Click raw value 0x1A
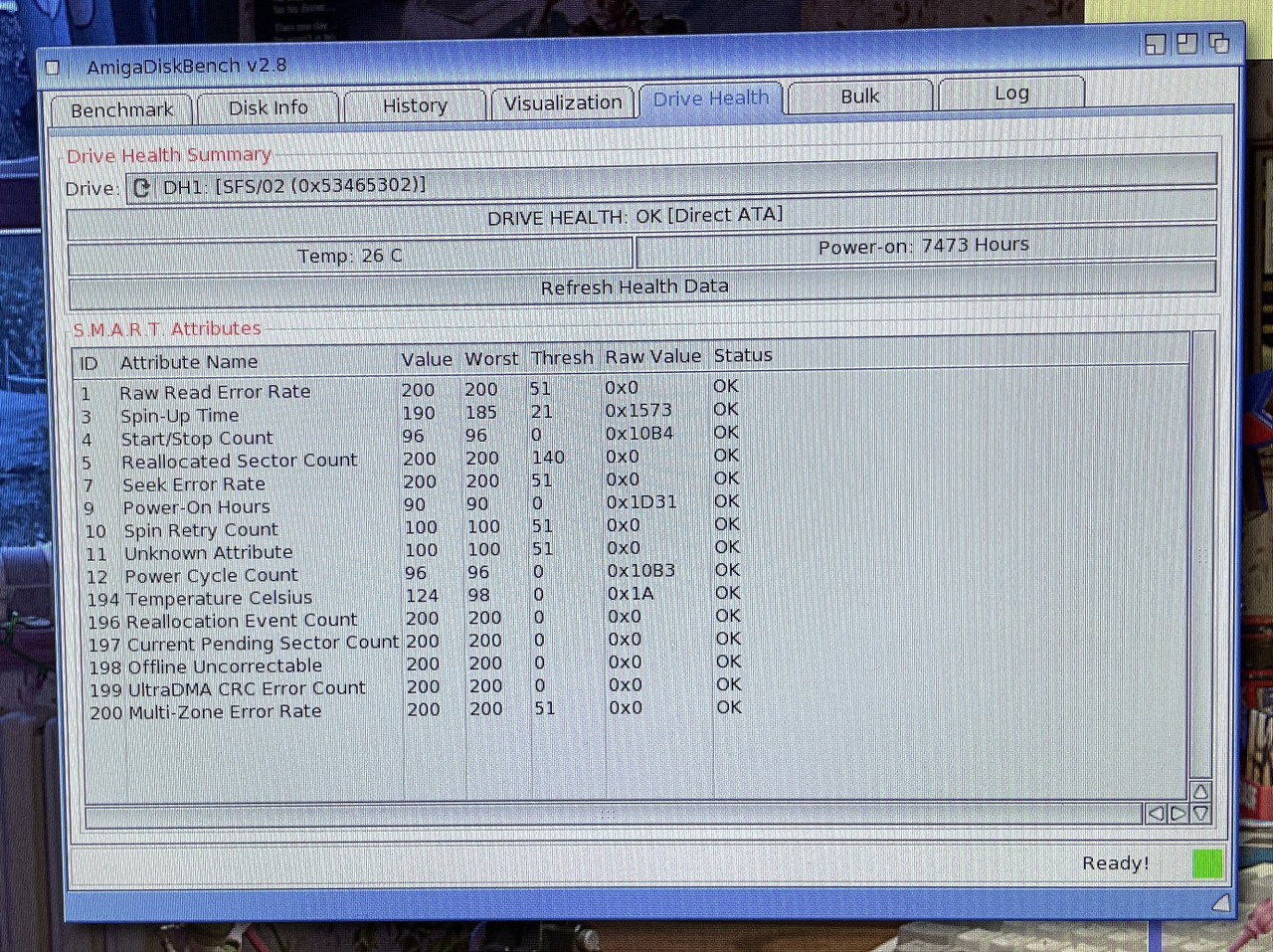The height and width of the screenshot is (952, 1273). (632, 593)
